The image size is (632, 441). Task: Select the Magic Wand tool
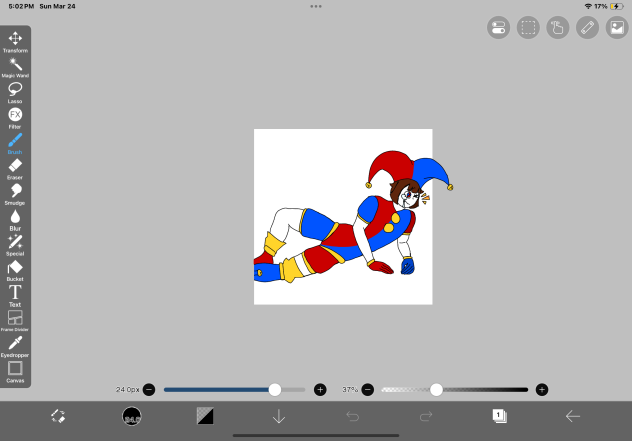tap(15, 67)
